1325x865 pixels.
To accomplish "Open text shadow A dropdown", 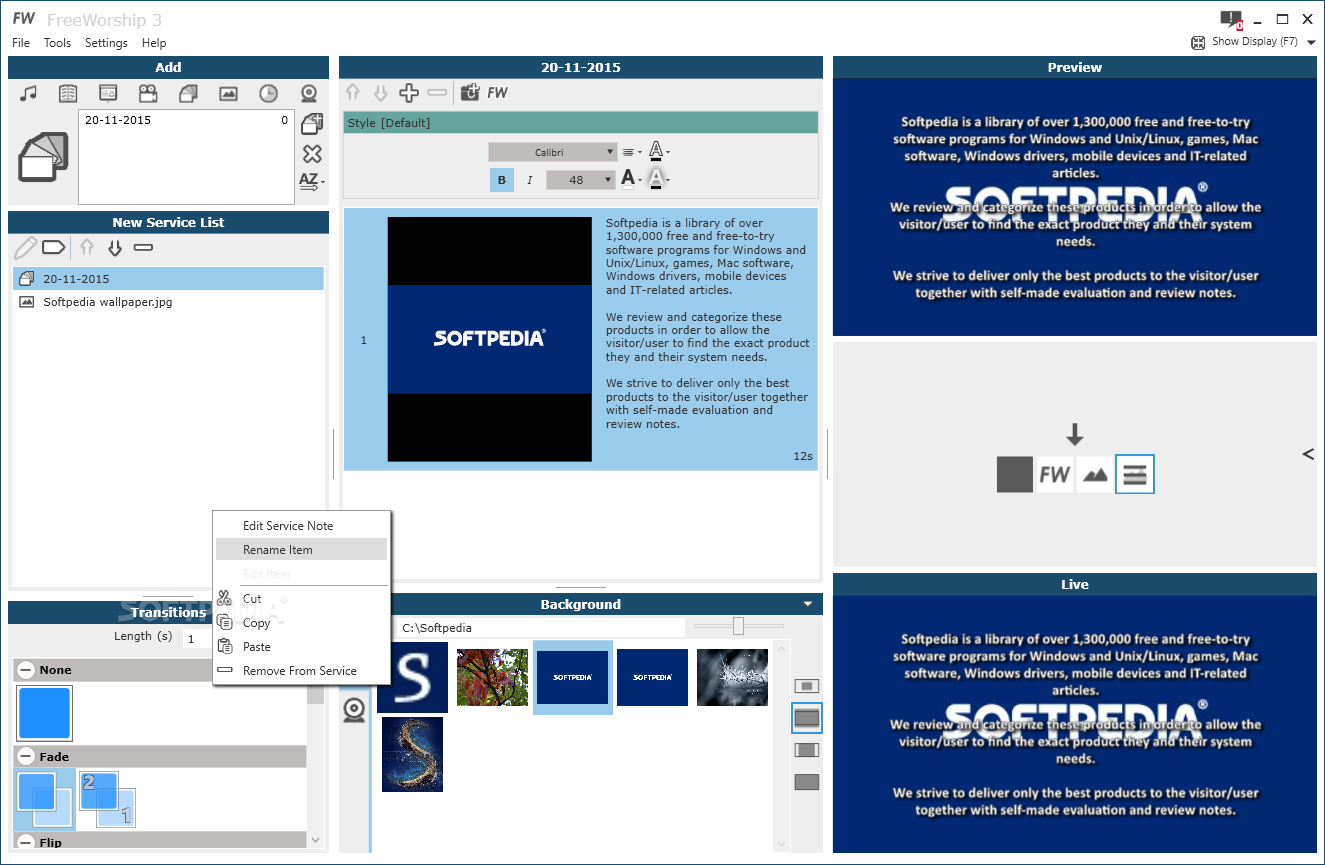I will coord(659,179).
